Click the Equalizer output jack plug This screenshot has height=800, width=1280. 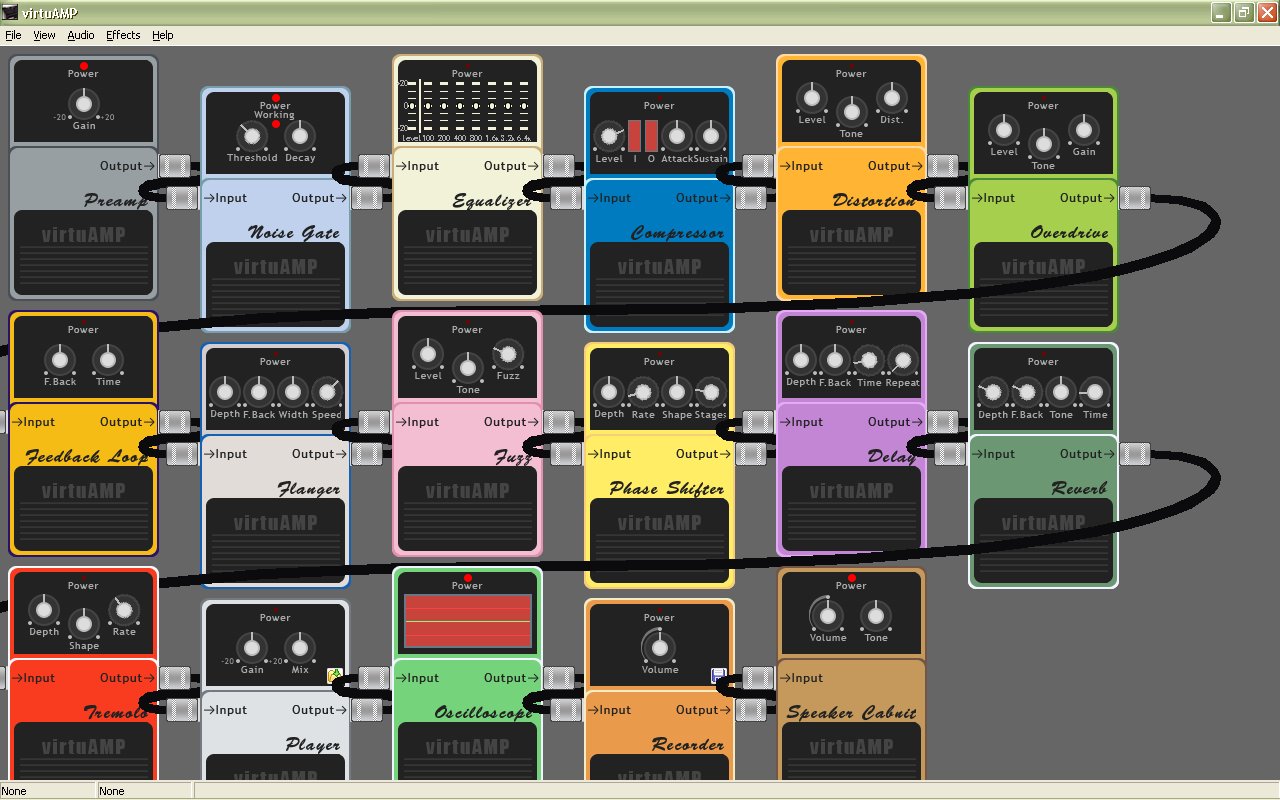click(558, 166)
